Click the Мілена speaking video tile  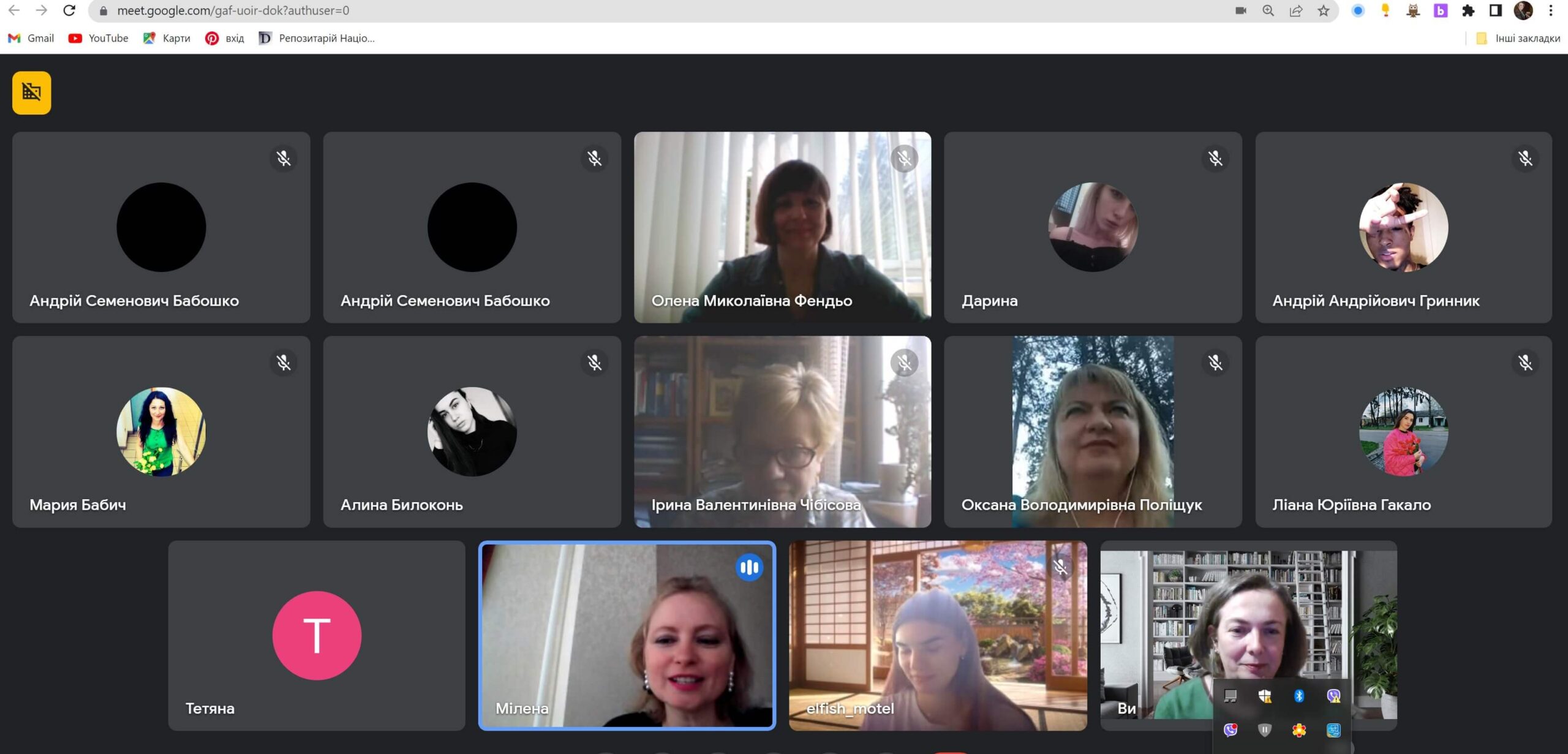pyautogui.click(x=627, y=635)
